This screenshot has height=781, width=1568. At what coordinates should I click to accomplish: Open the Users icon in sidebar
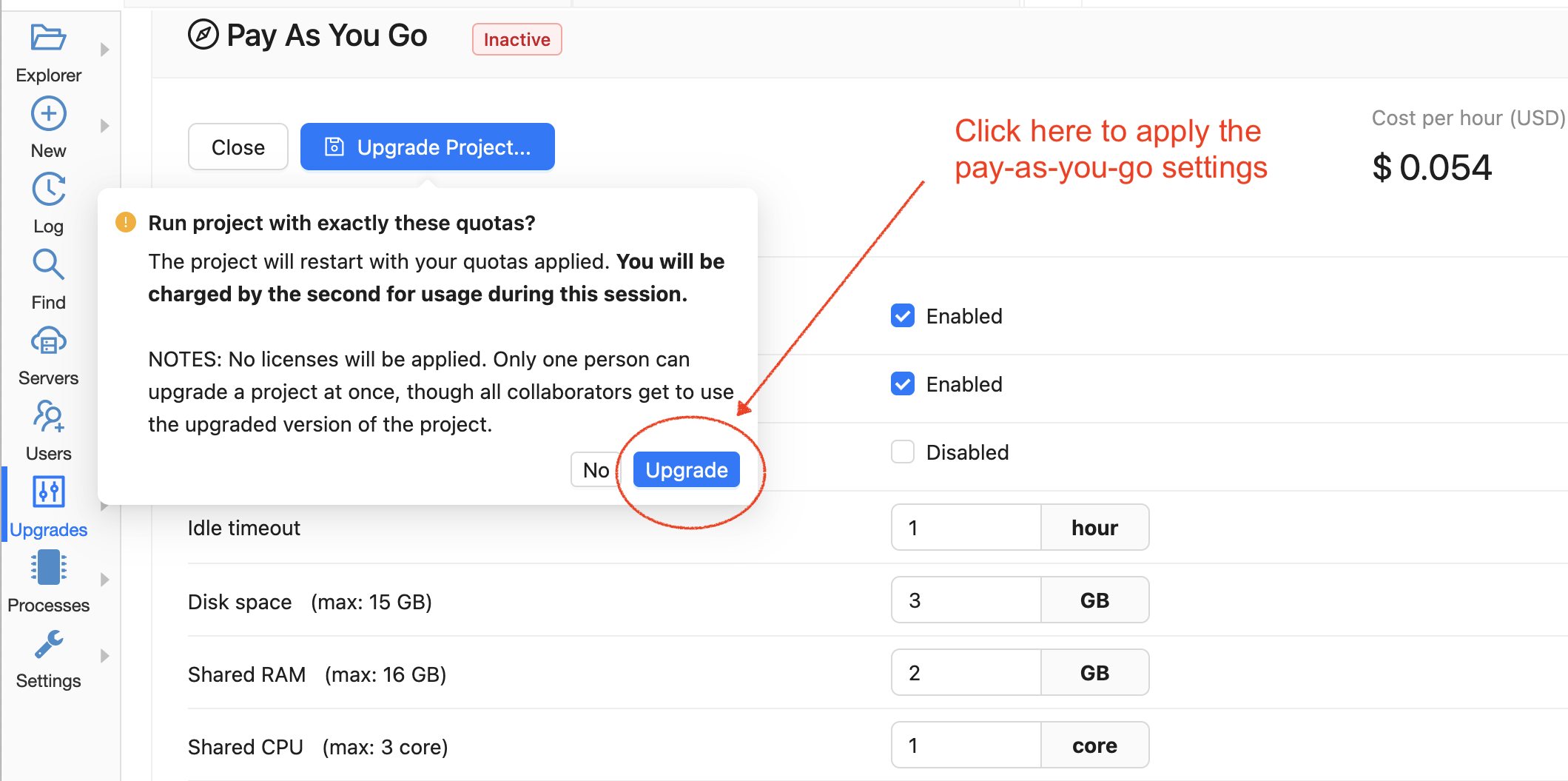(49, 417)
